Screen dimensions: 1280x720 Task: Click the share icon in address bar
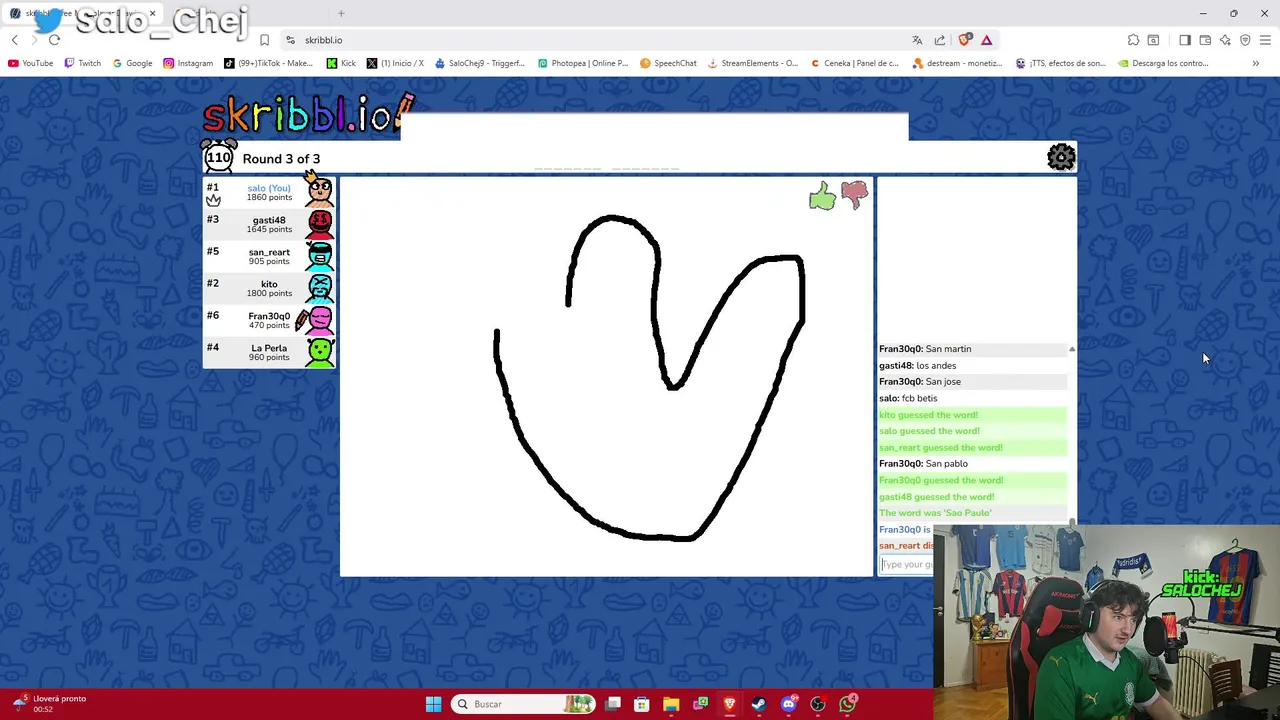[940, 40]
